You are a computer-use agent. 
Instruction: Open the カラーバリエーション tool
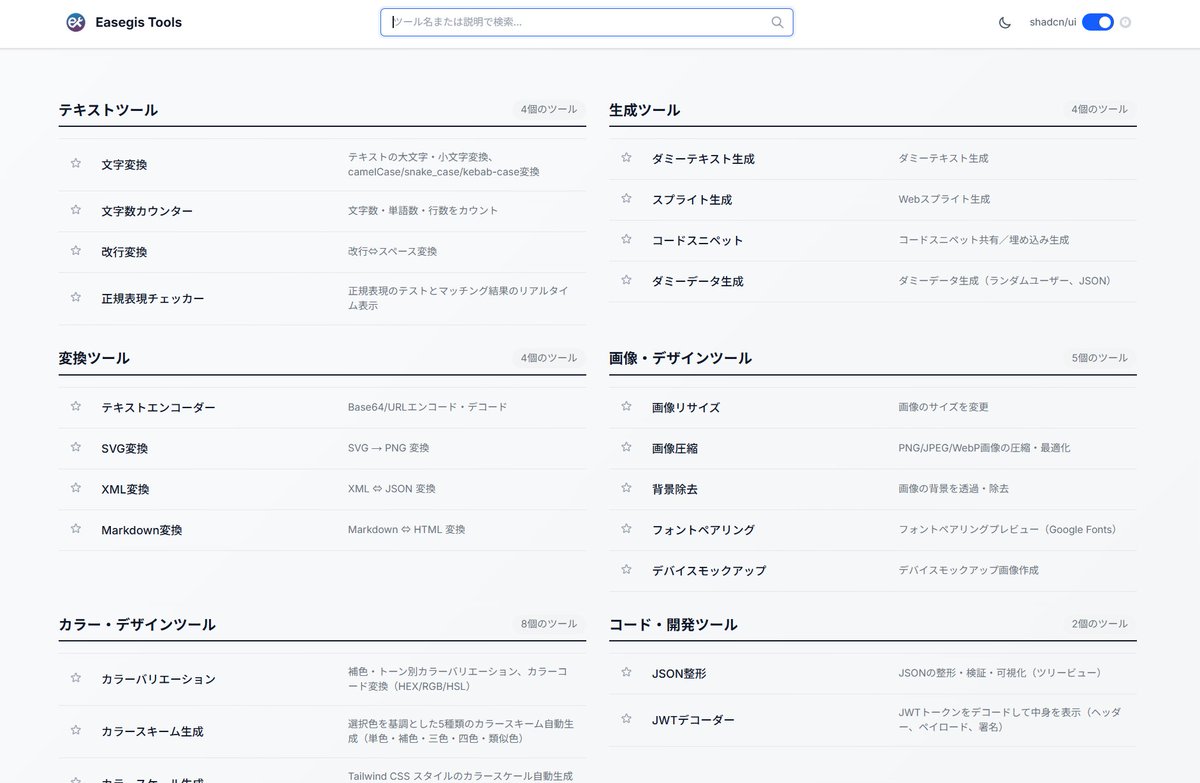click(158, 679)
